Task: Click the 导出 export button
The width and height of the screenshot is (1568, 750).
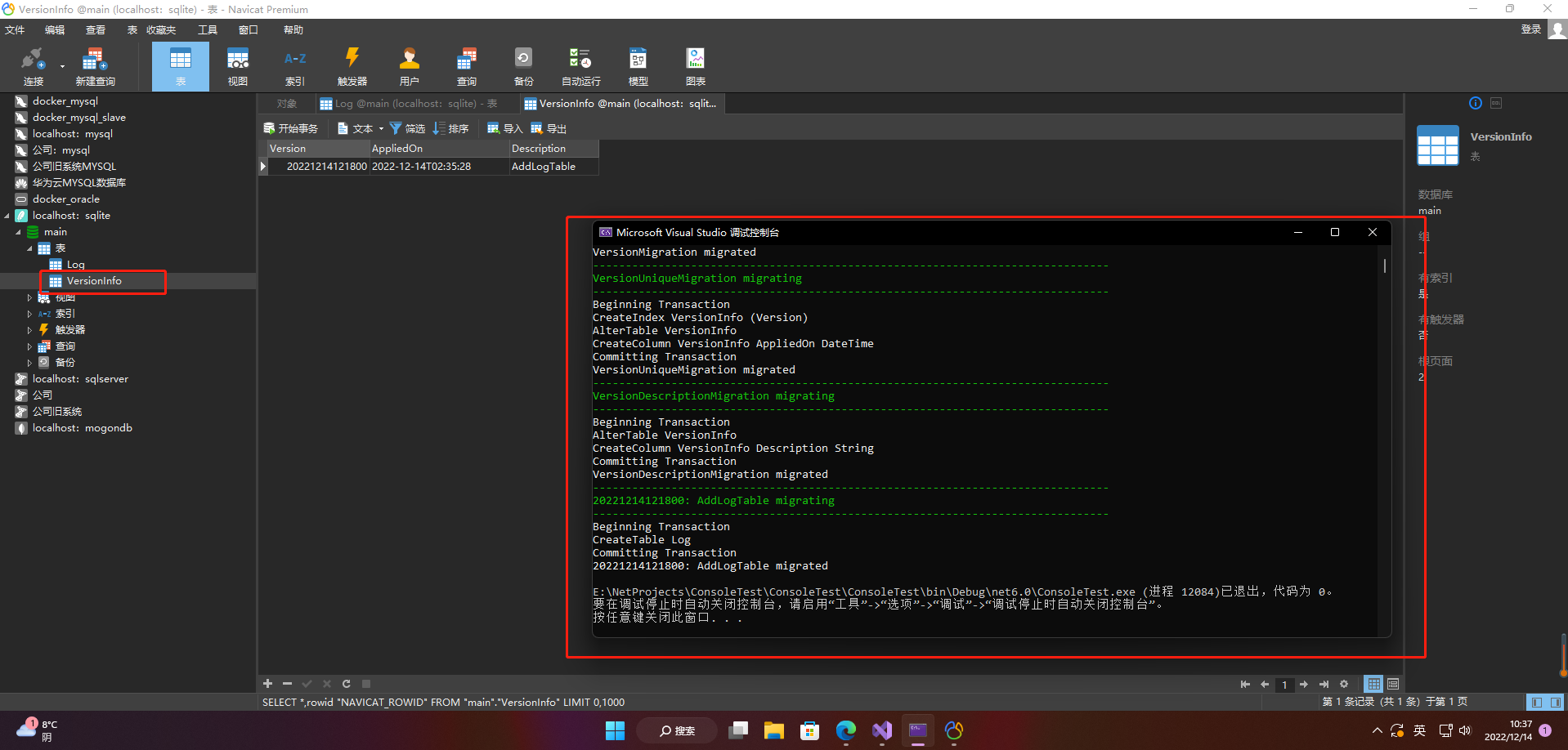Action: point(549,128)
